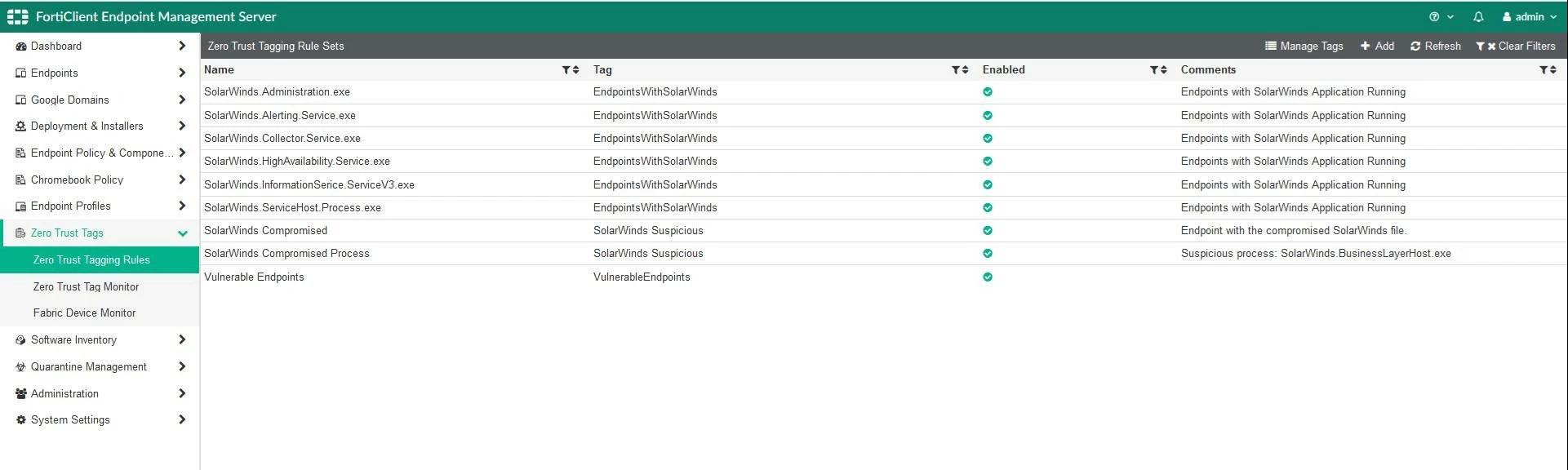Screen dimensions: 1568x470
Task: Click the Software Inventory icon
Action: (x=21, y=340)
